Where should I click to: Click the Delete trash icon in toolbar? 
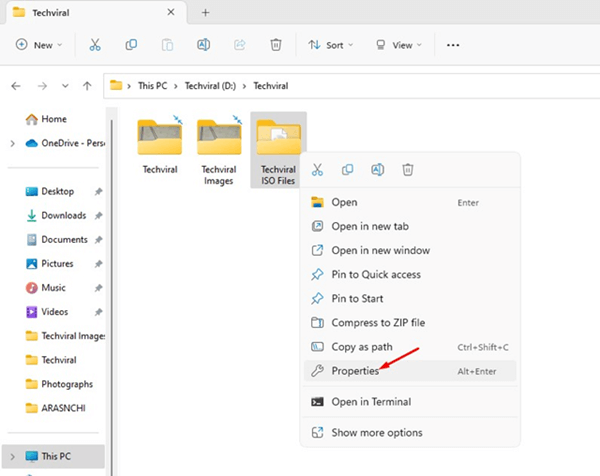[x=276, y=45]
